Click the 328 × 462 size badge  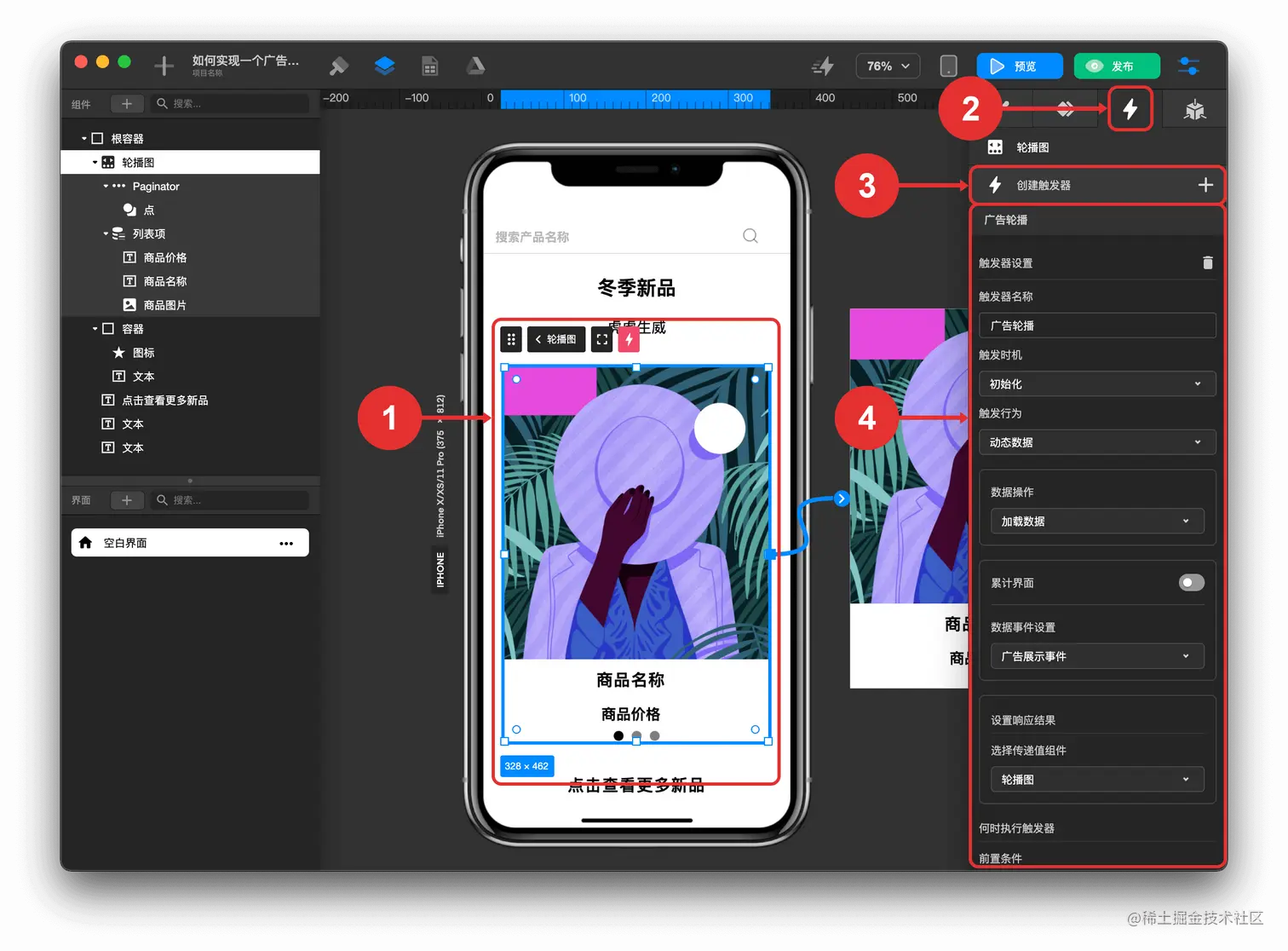pos(526,766)
